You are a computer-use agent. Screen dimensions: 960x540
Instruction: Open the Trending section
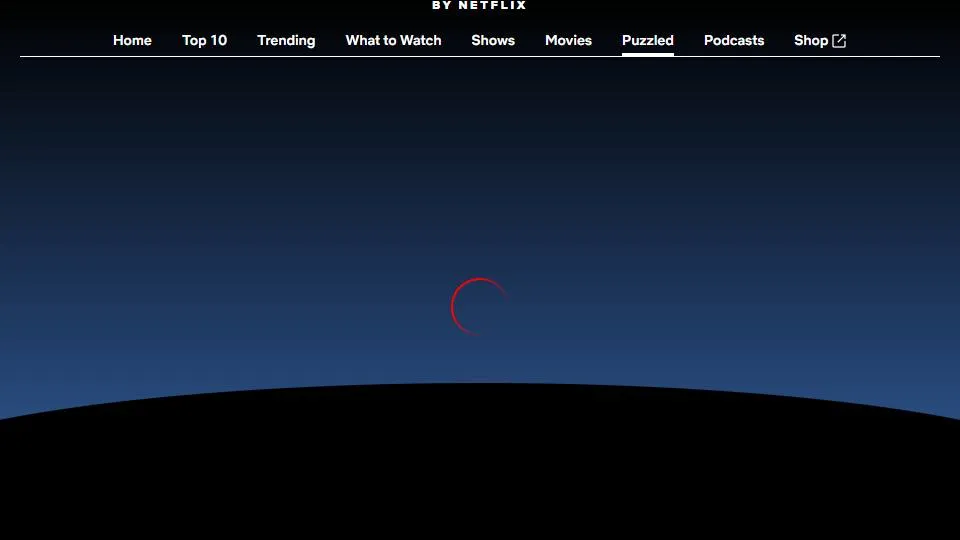pyautogui.click(x=286, y=40)
